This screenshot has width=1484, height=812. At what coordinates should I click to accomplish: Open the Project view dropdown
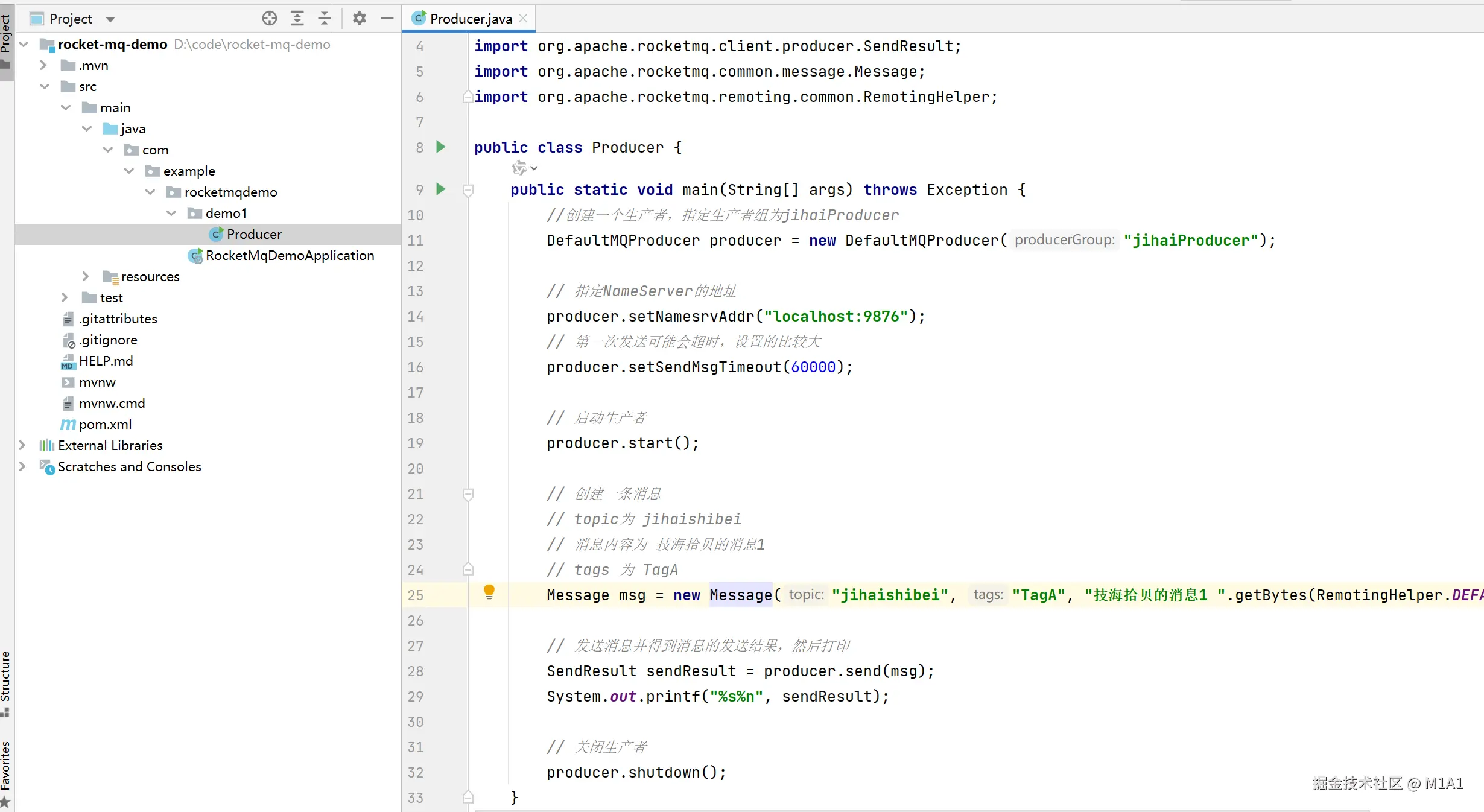pos(110,19)
